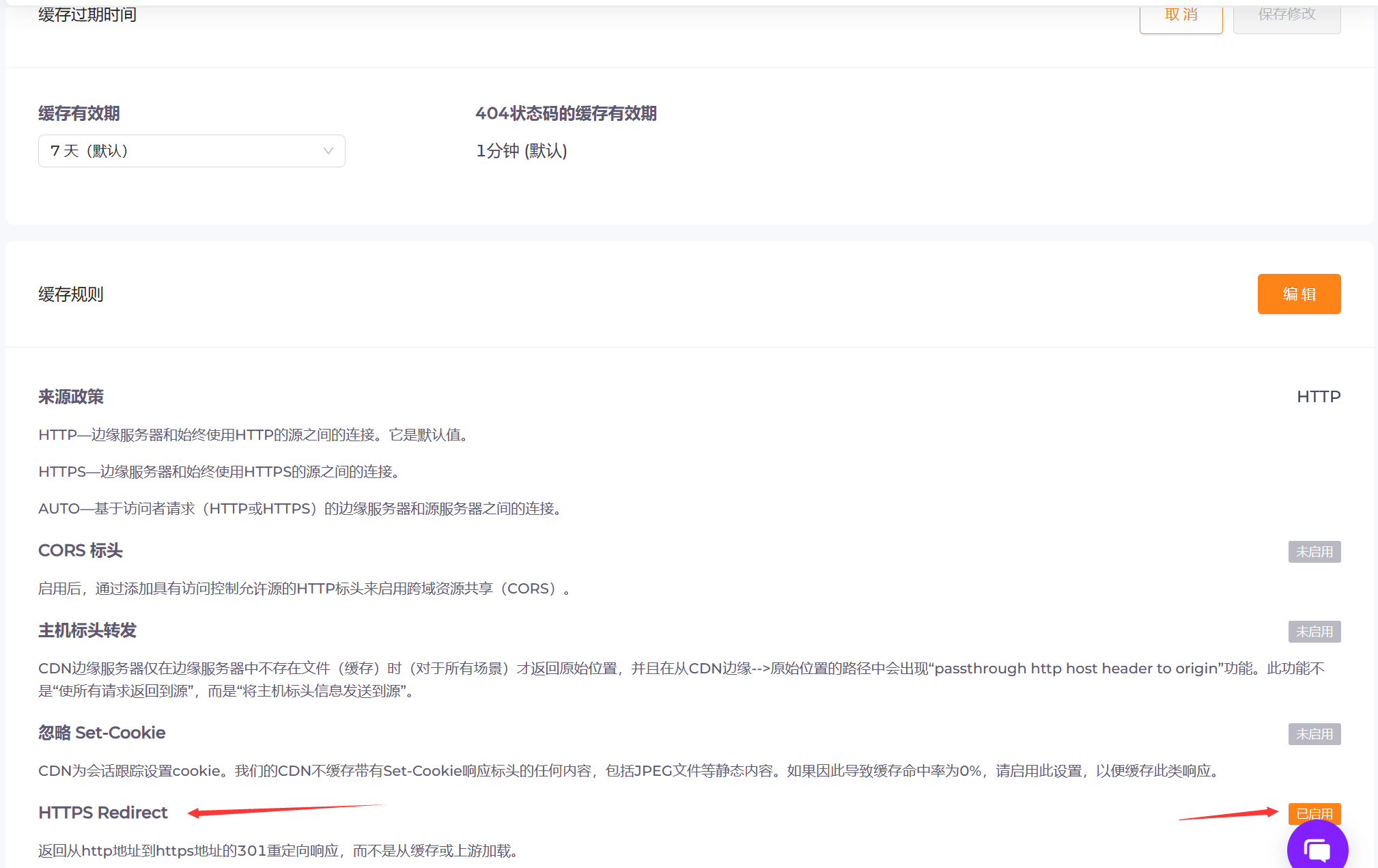Open the 缓存规则 section header
Viewport: 1378px width, 868px height.
coord(70,294)
